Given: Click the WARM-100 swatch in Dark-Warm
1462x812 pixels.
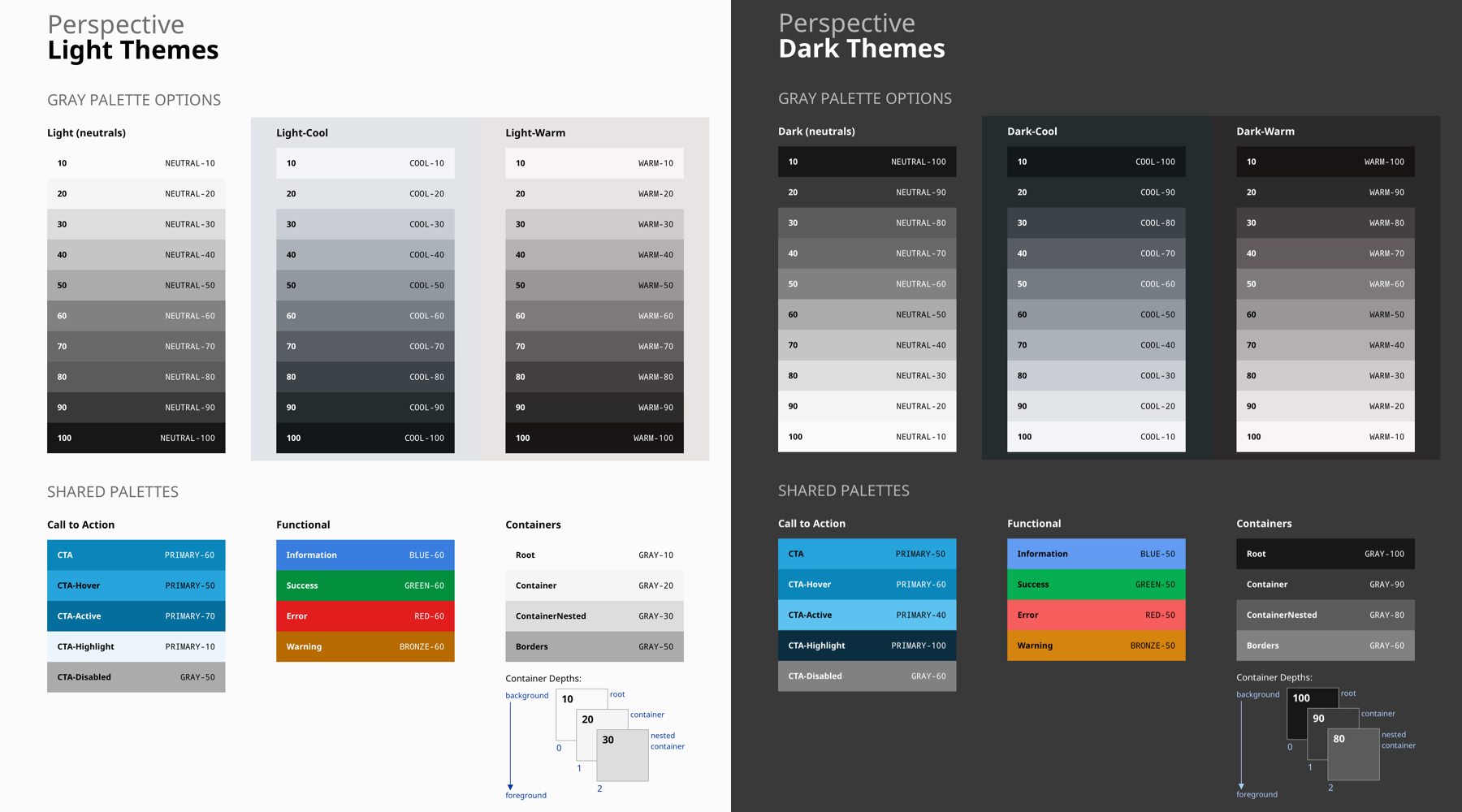Looking at the screenshot, I should coord(1325,162).
